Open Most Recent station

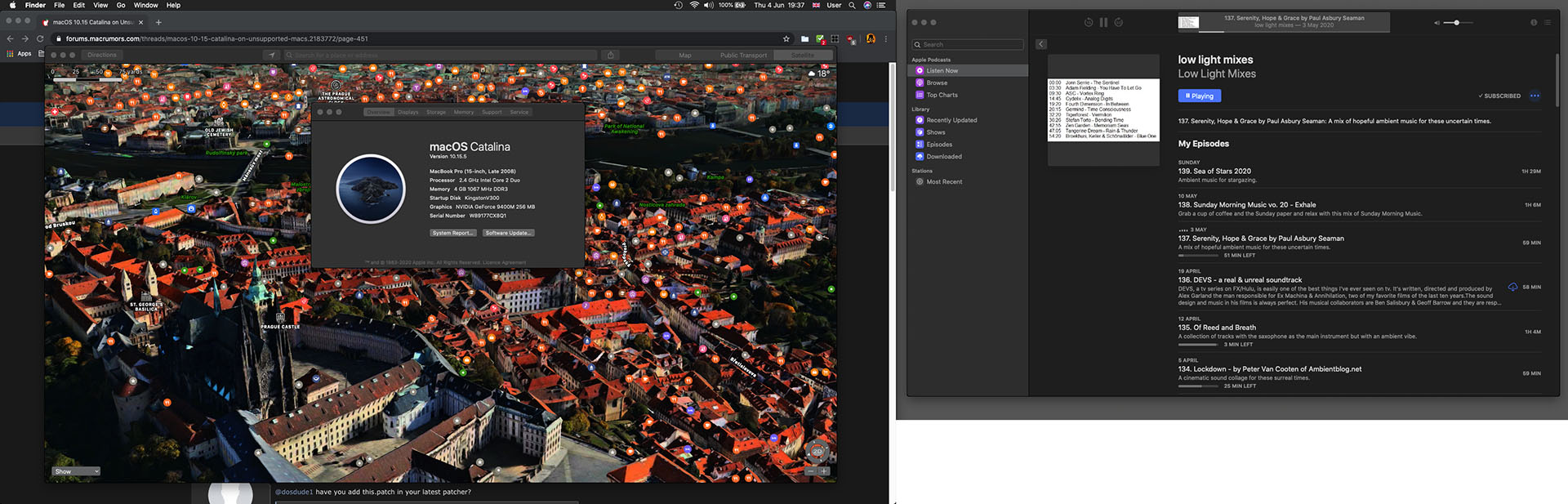pyautogui.click(x=968, y=182)
